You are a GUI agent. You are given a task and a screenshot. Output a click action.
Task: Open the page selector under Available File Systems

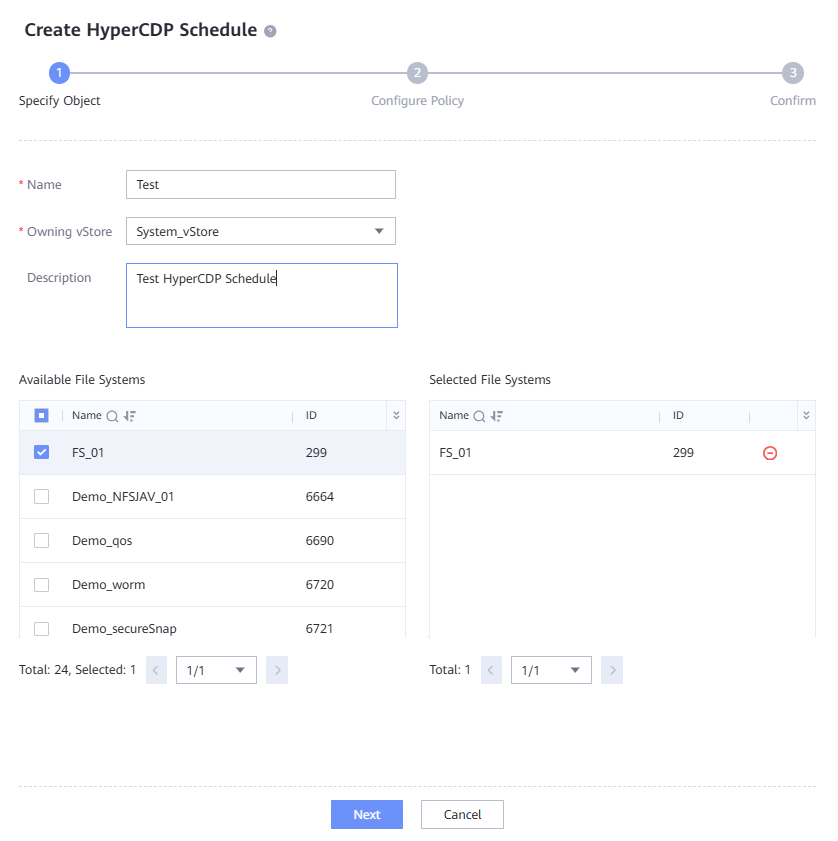point(216,670)
